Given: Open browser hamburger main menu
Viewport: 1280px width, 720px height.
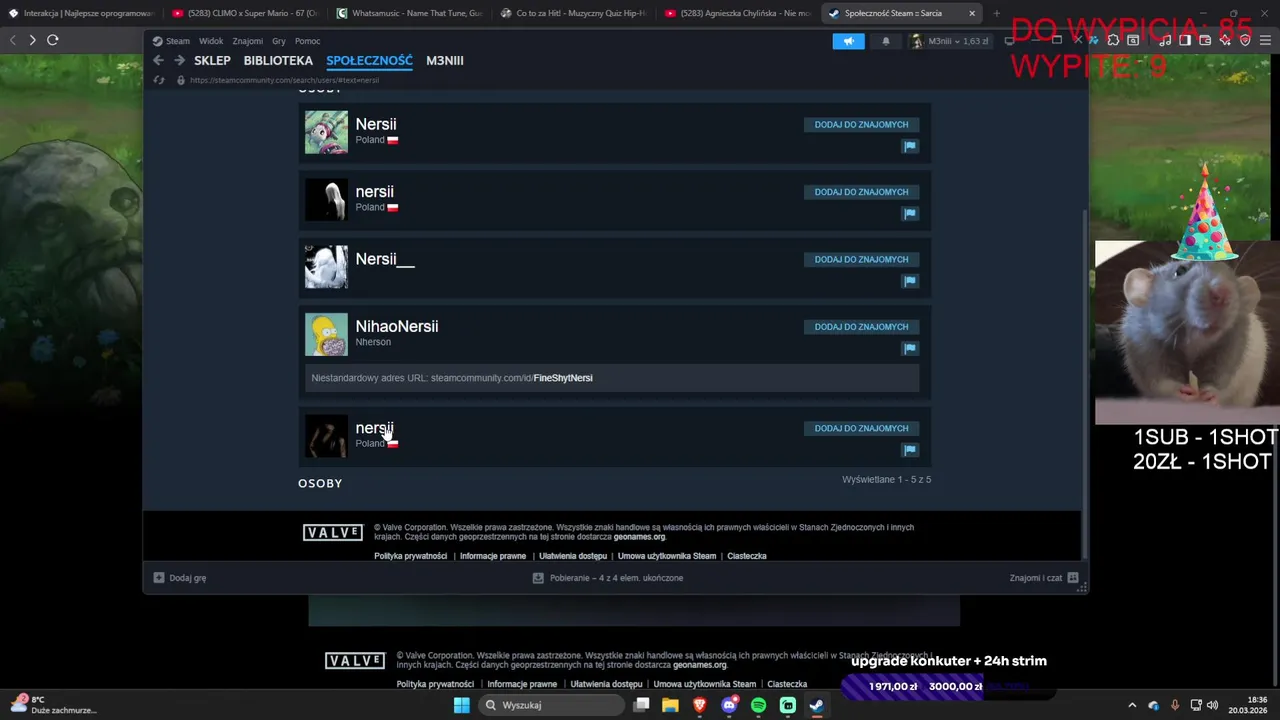Looking at the screenshot, I should tap(1265, 40).
